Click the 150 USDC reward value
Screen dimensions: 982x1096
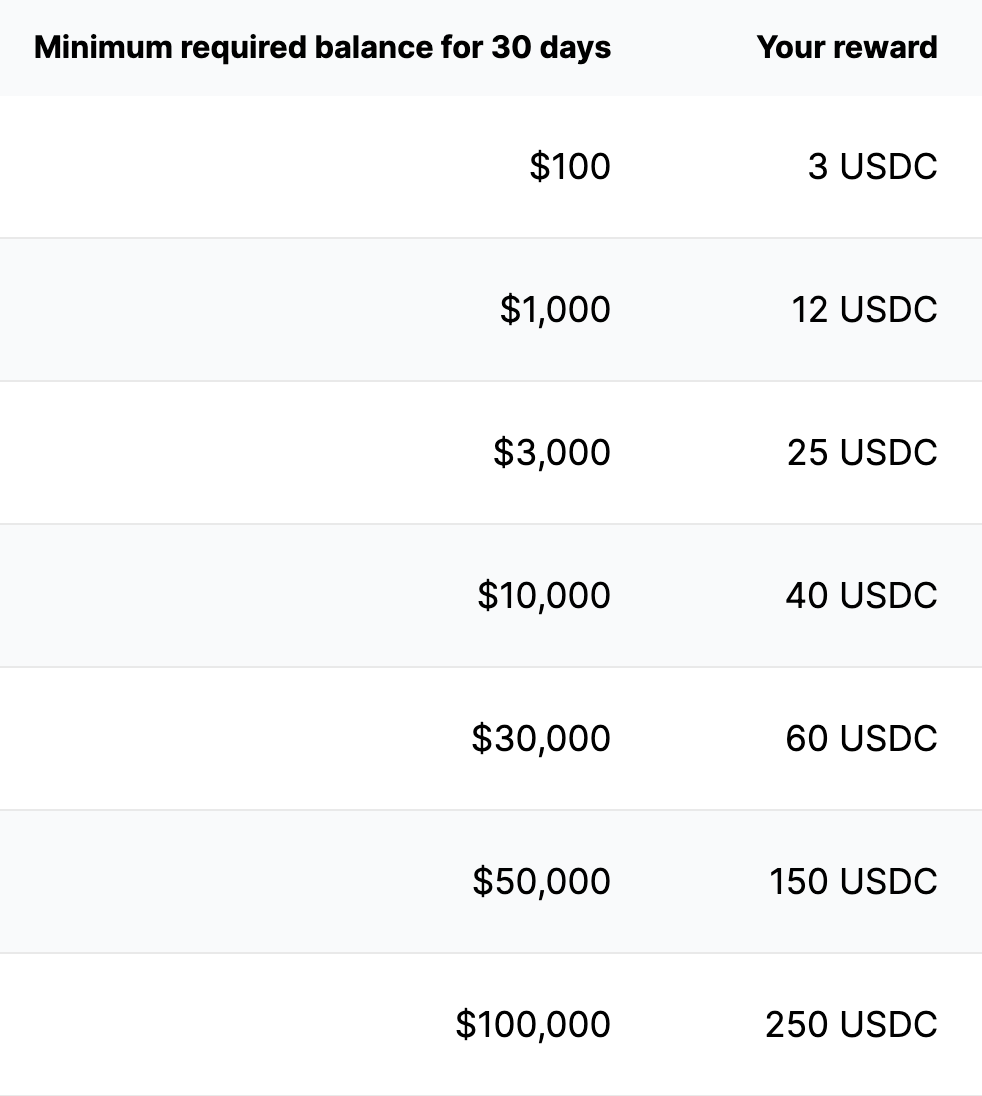(853, 881)
